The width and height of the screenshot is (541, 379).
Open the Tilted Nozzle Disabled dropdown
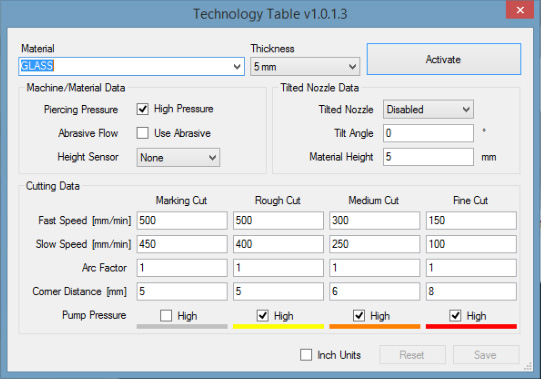[428, 109]
